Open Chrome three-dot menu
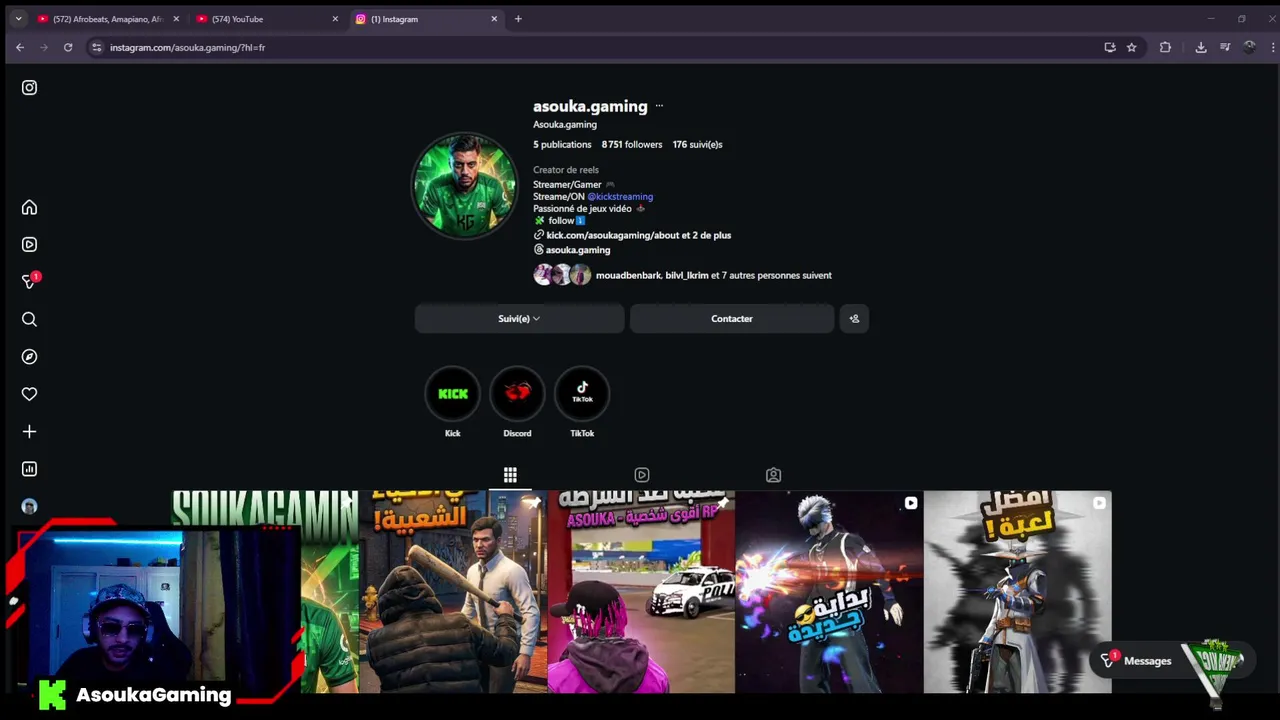Image resolution: width=1280 pixels, height=720 pixels. (1273, 47)
